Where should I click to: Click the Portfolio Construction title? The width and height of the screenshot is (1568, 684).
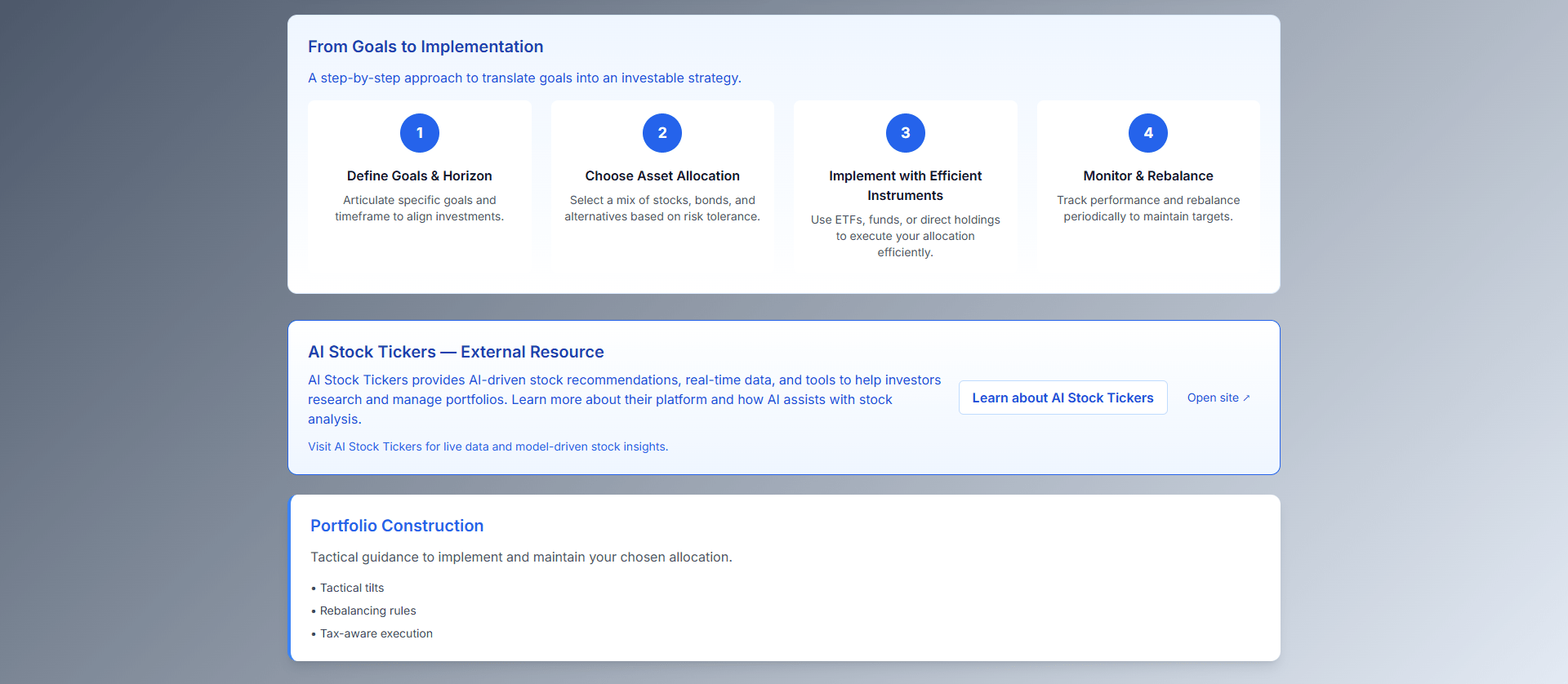[x=397, y=526]
